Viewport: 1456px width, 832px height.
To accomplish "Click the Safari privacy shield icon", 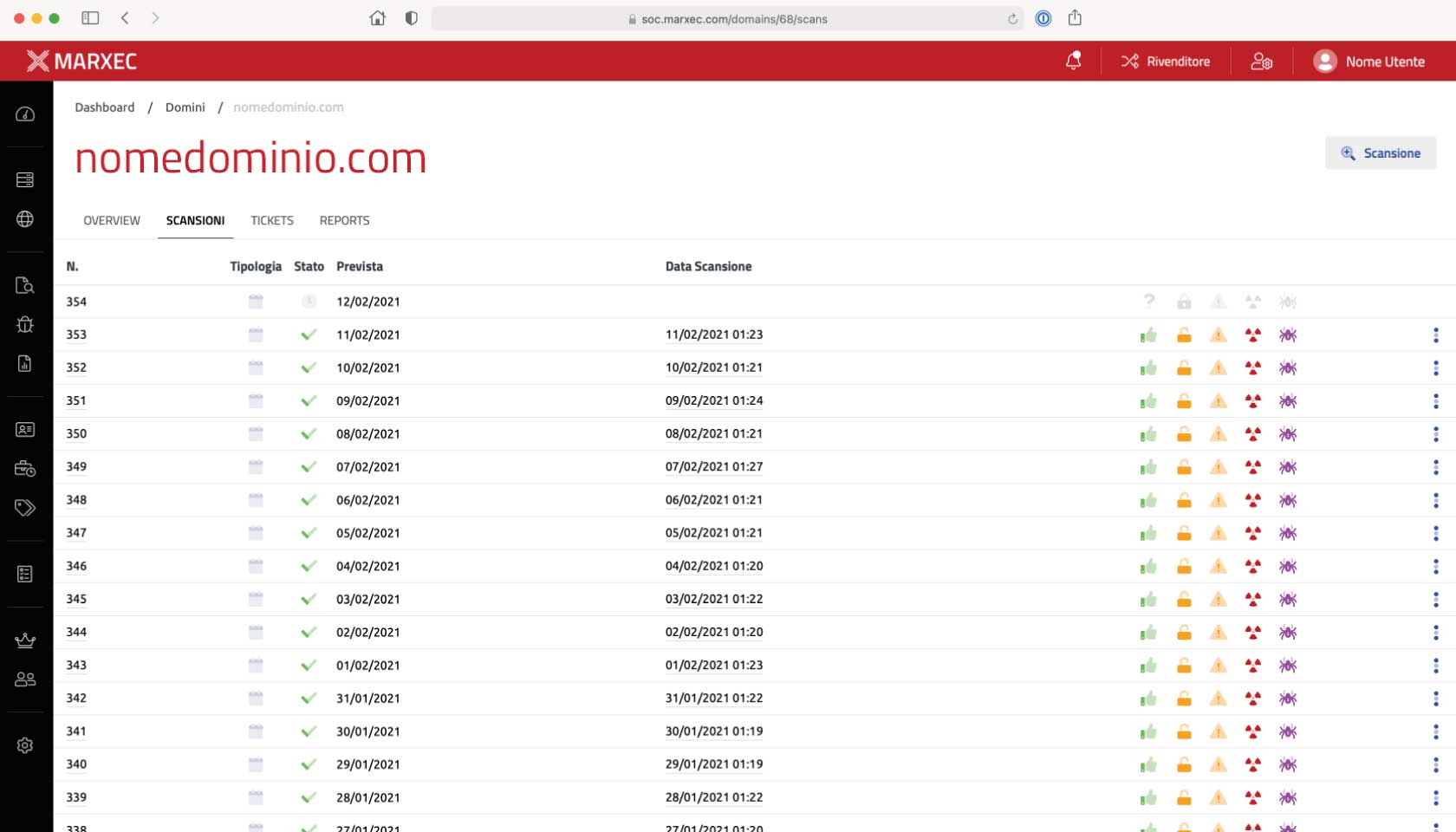I will point(412,18).
